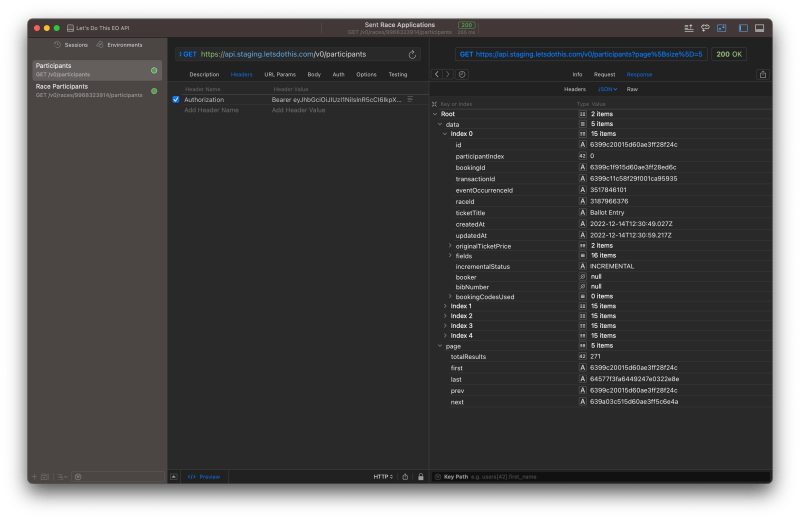800x520 pixels.
Task: Add a new request with plus icon
Action: 34,477
